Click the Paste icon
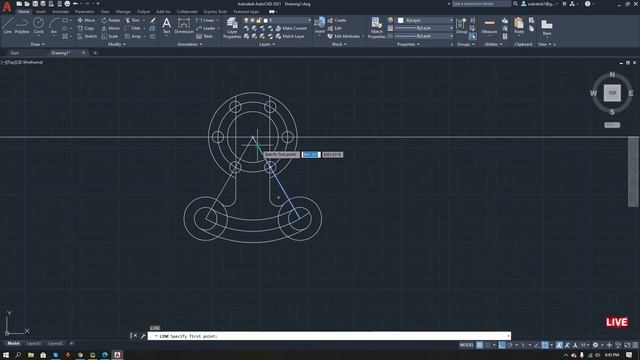 [519, 25]
